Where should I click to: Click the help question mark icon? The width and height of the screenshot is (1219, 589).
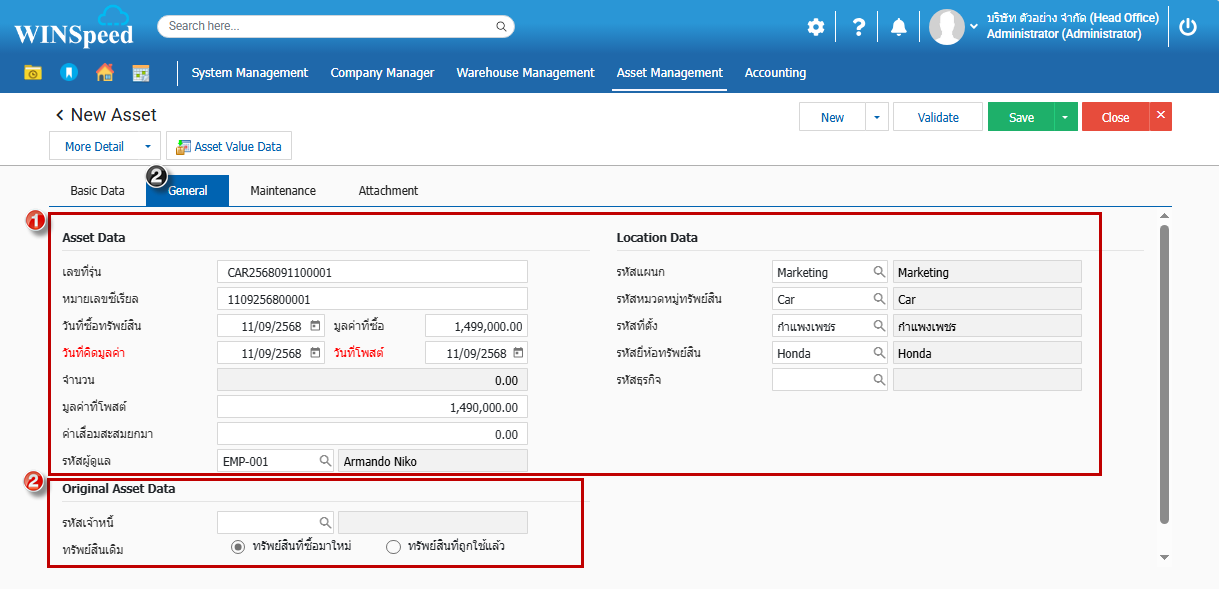click(858, 27)
